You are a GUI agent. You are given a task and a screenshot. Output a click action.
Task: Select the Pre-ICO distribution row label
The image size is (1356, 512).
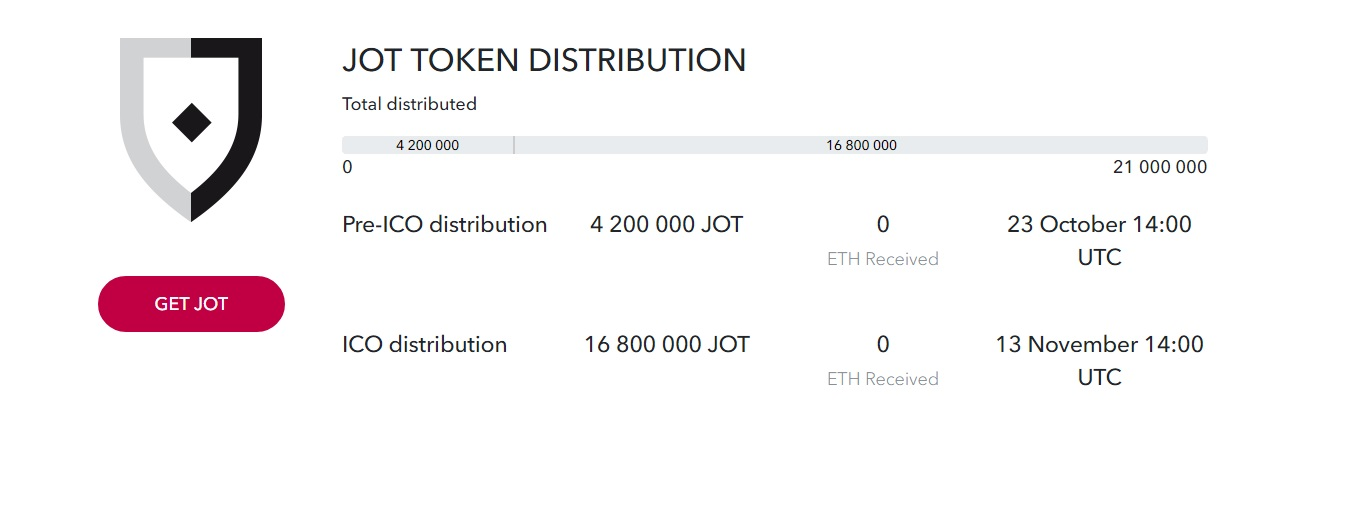tap(445, 224)
